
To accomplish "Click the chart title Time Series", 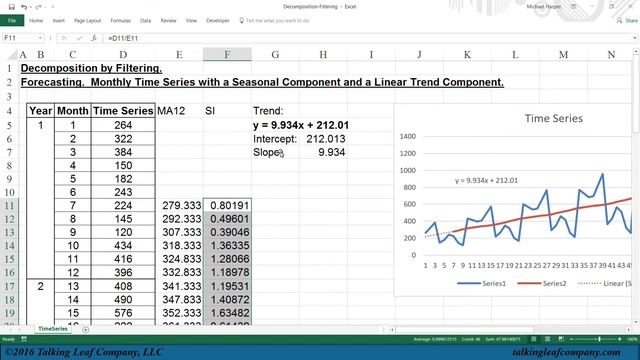I will pos(553,118).
